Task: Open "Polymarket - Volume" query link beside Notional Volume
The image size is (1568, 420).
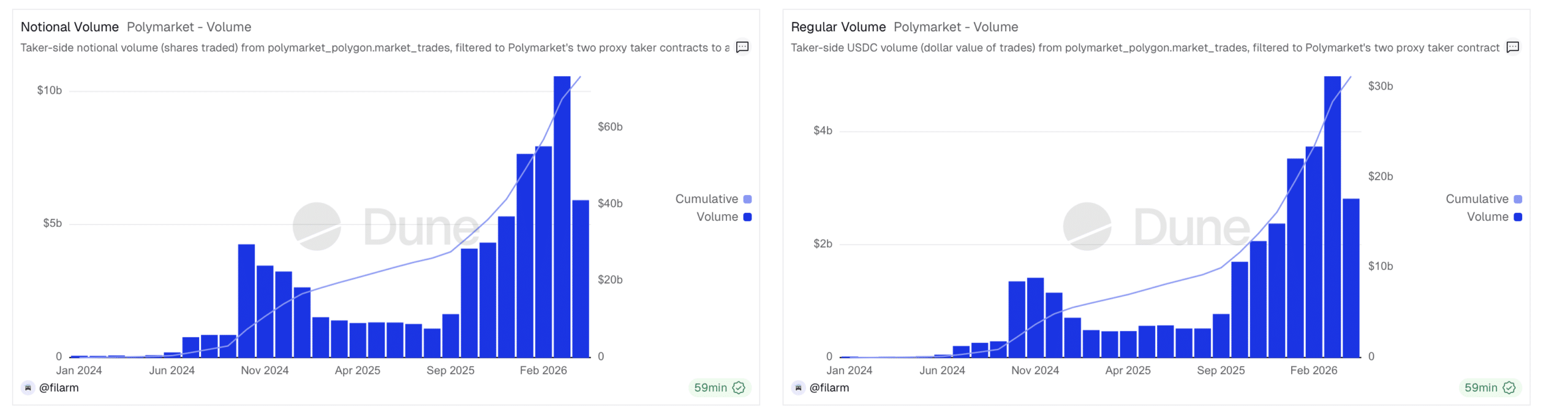Action: point(189,27)
